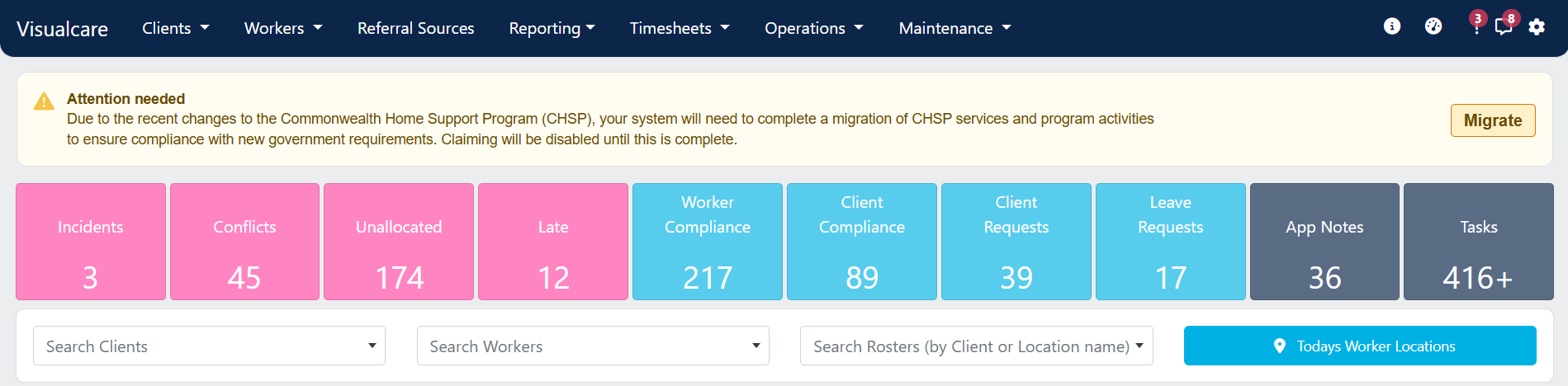Open the Search Workers dropdown
This screenshot has width=1568, height=386.
(593, 346)
